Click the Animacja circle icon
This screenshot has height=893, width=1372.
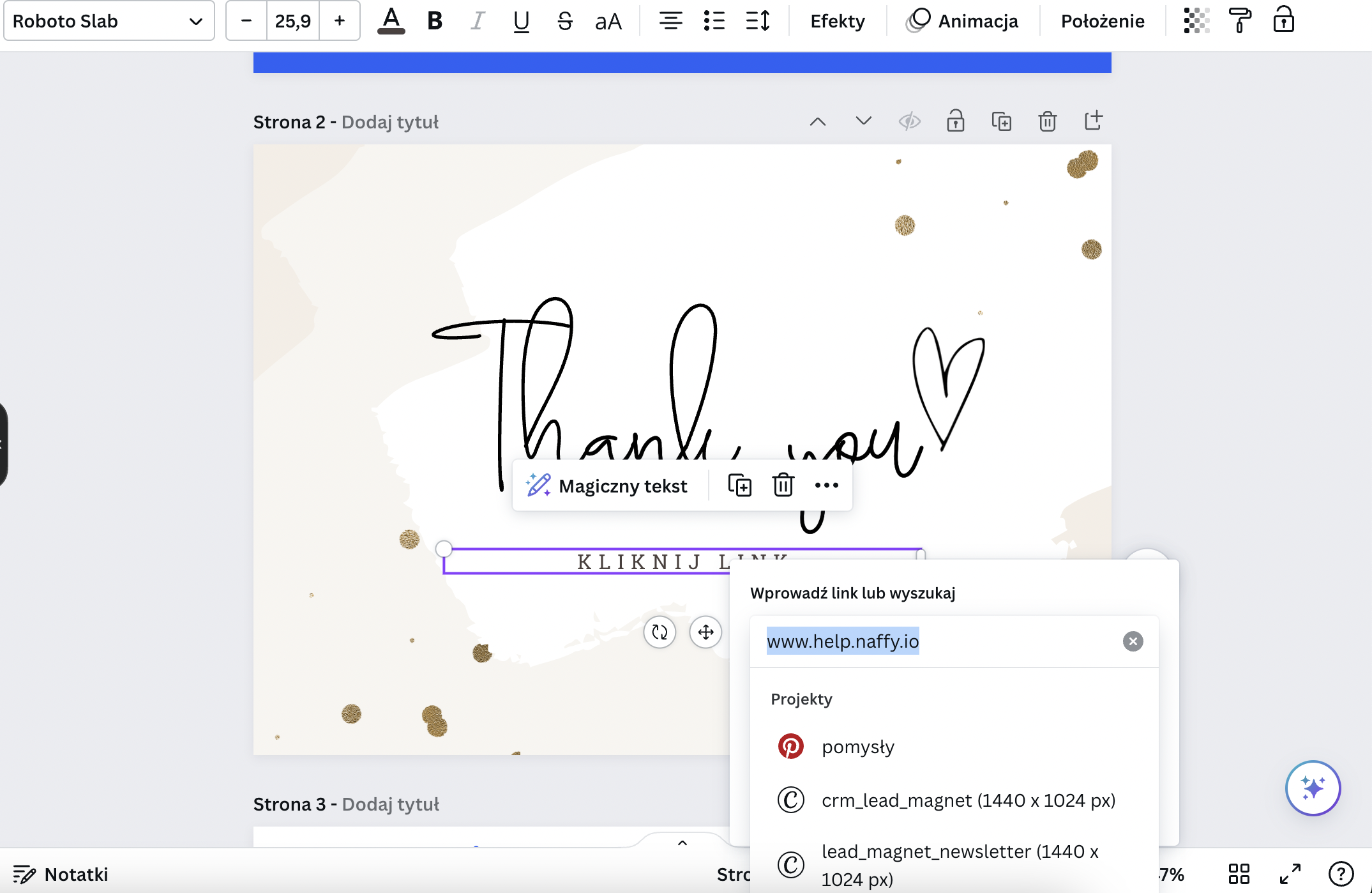[x=919, y=20]
